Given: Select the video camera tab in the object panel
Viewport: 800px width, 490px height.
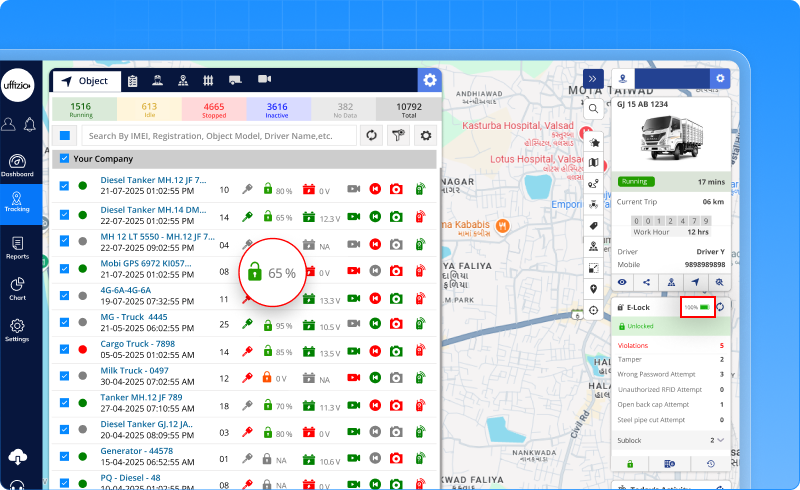Looking at the screenshot, I should click(x=265, y=80).
